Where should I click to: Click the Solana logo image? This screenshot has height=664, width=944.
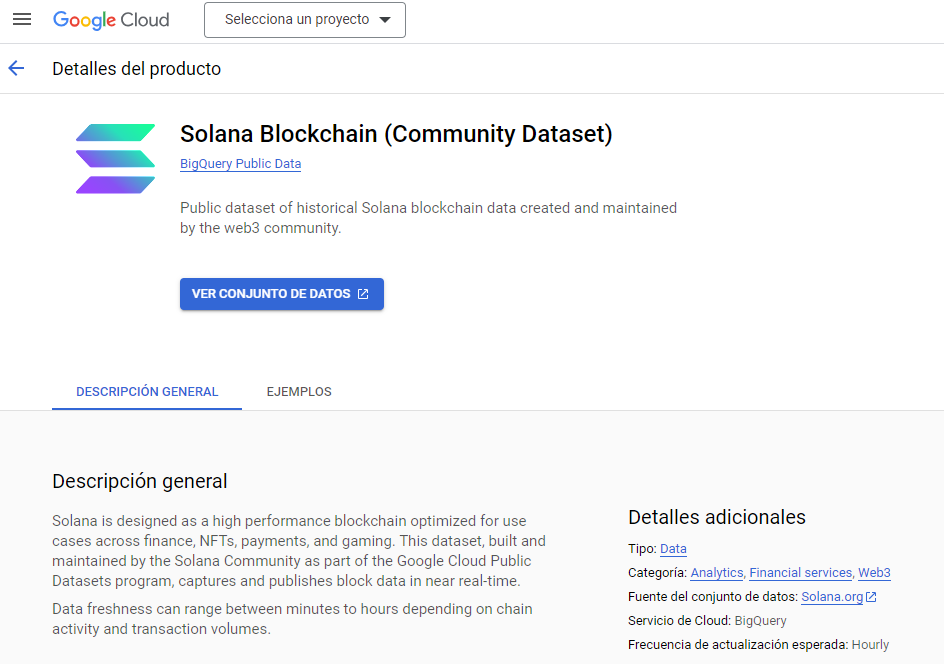click(x=116, y=159)
